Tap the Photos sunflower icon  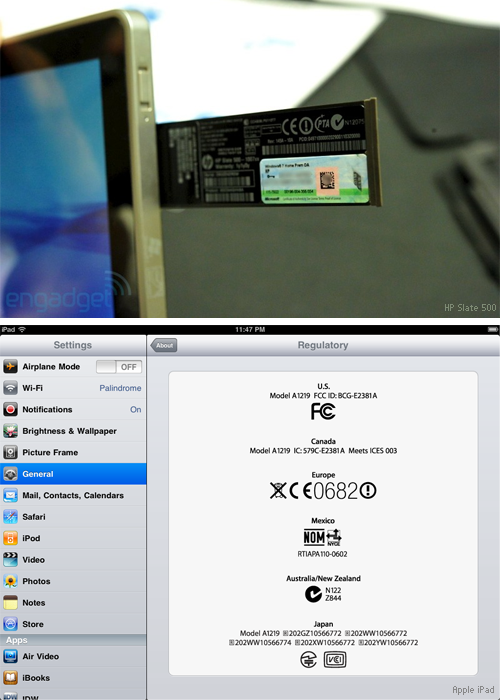(10, 581)
